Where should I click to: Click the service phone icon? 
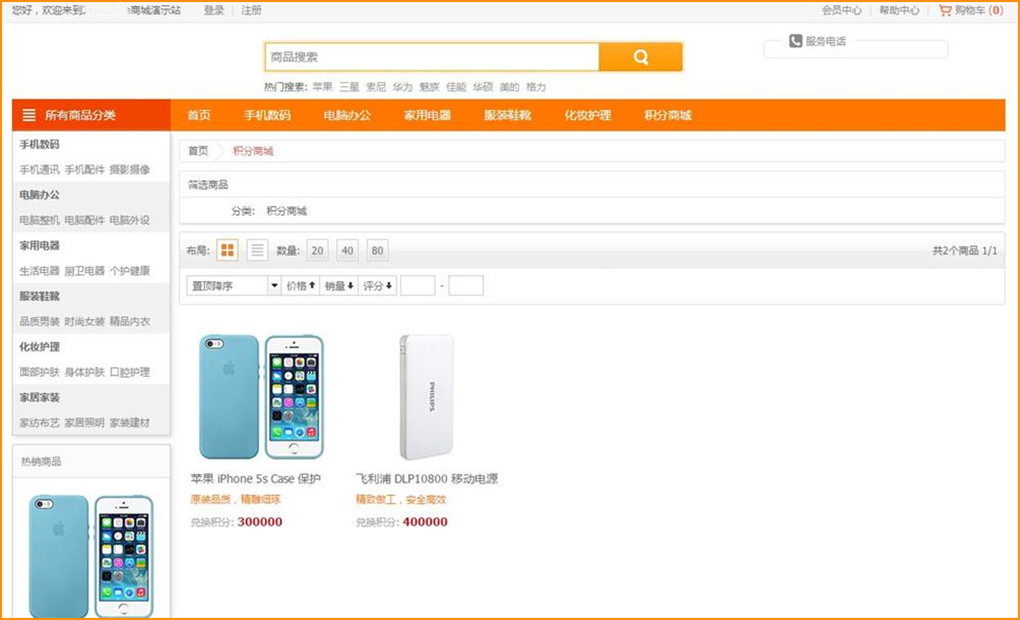(x=795, y=41)
